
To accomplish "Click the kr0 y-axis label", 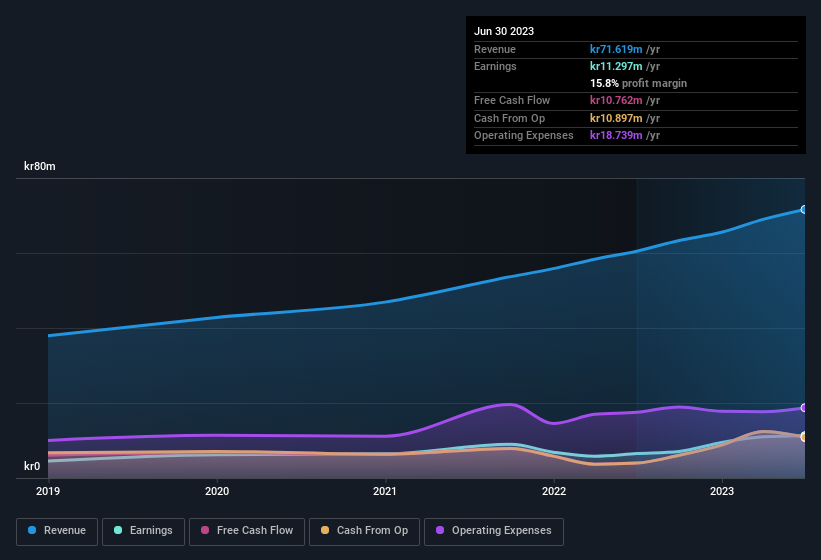I will (32, 466).
